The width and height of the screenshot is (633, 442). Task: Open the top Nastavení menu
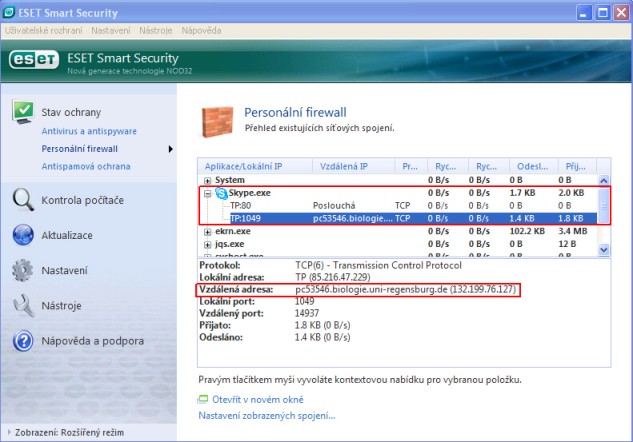111,30
